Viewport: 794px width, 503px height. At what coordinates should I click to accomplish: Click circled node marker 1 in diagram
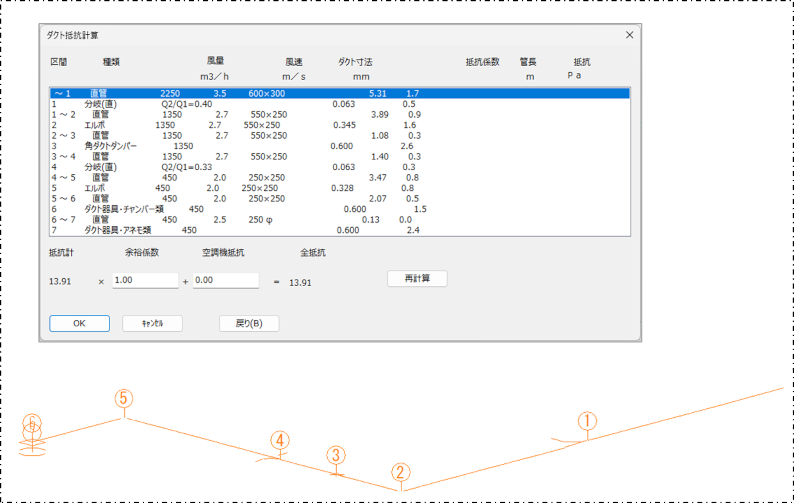pyautogui.click(x=587, y=421)
